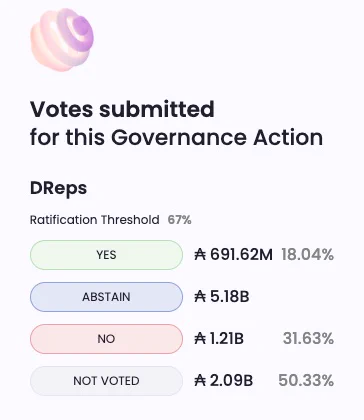
Task: Click the pink spiral orb logo
Action: [x=62, y=40]
